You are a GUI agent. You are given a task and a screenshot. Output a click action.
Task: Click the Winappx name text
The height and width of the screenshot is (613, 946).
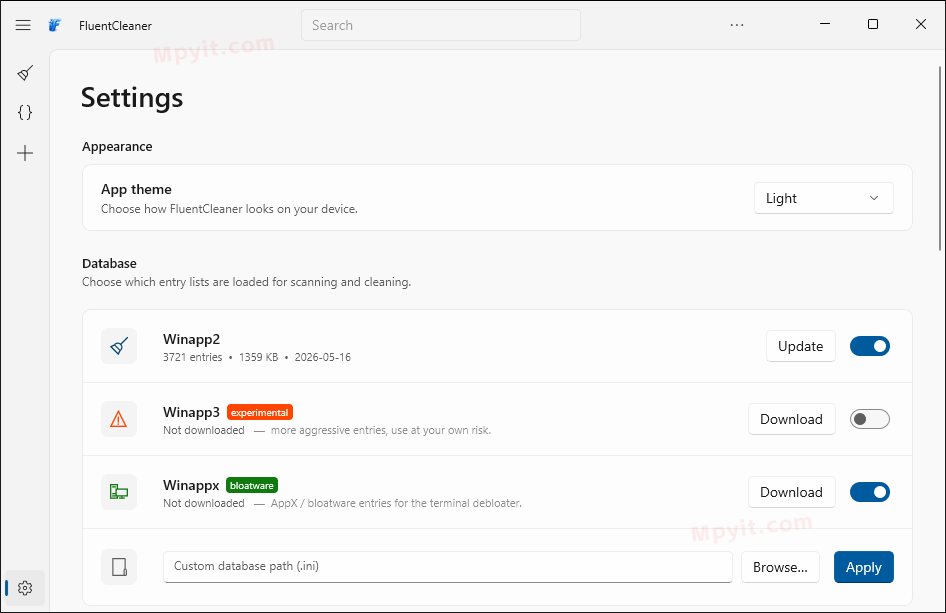point(191,486)
